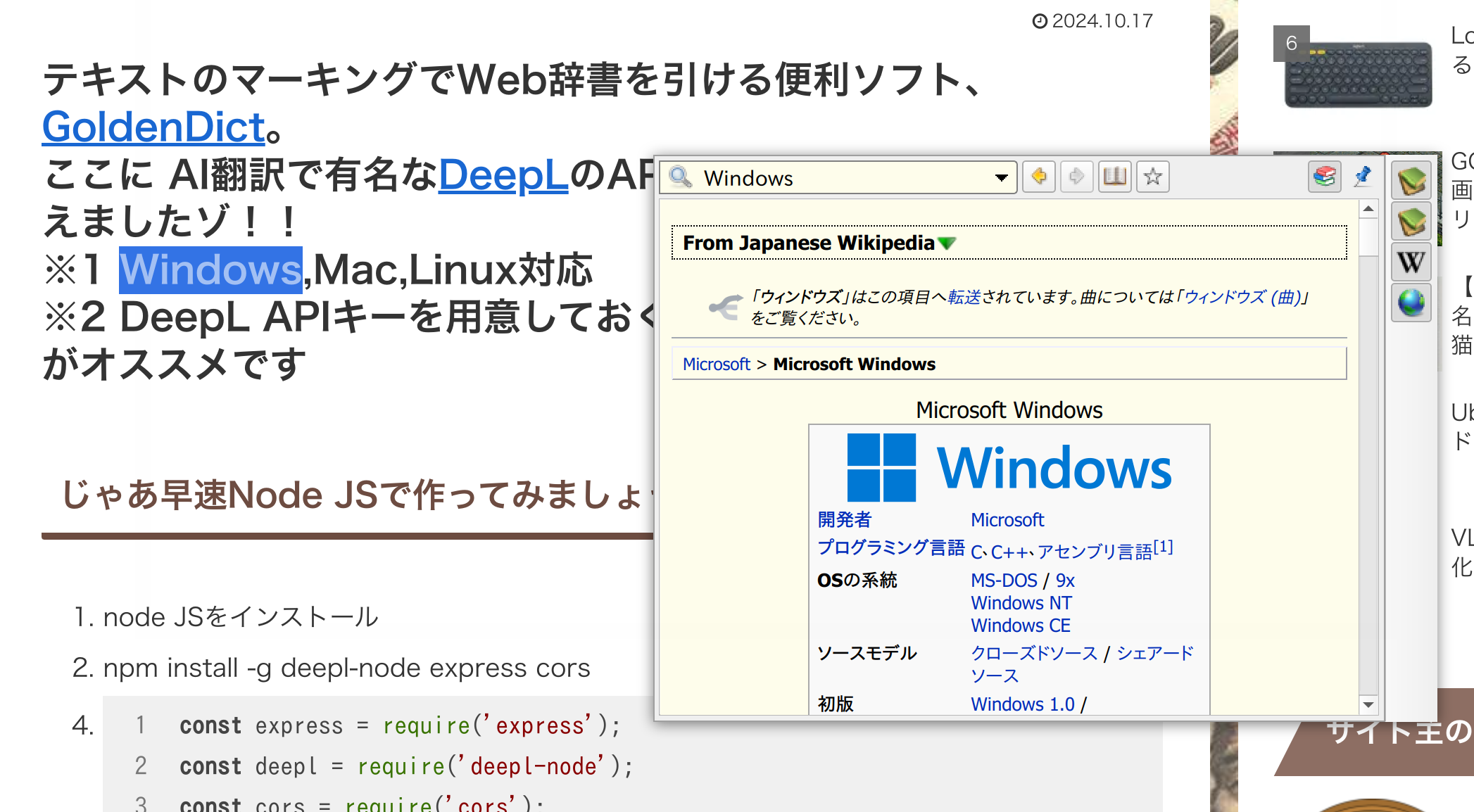Open the DeepL link in the article

click(503, 175)
